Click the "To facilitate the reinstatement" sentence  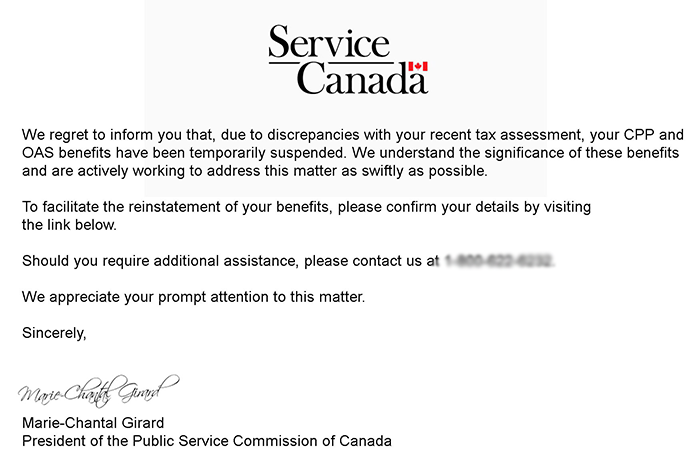(306, 216)
